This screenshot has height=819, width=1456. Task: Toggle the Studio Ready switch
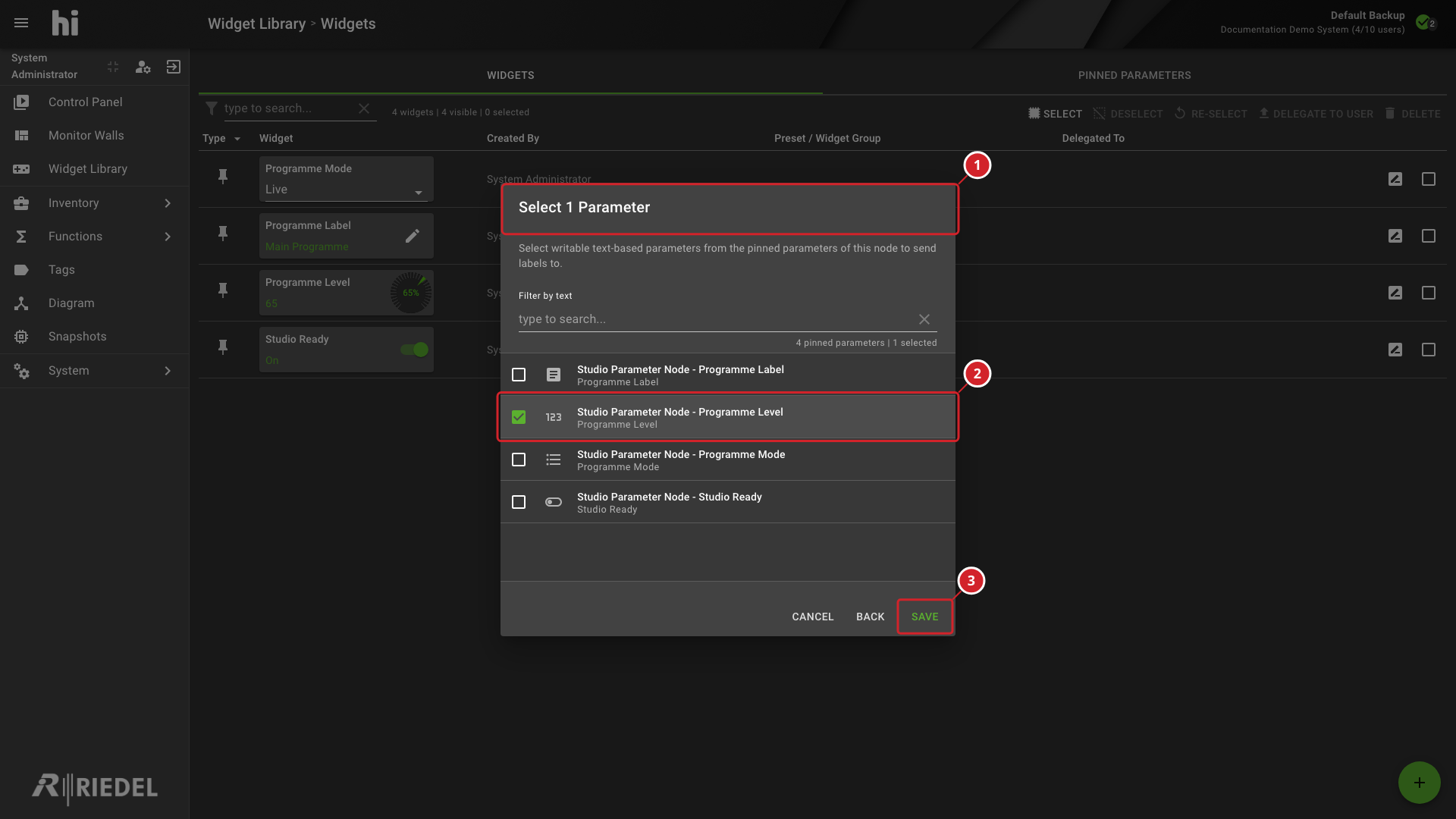tap(415, 350)
